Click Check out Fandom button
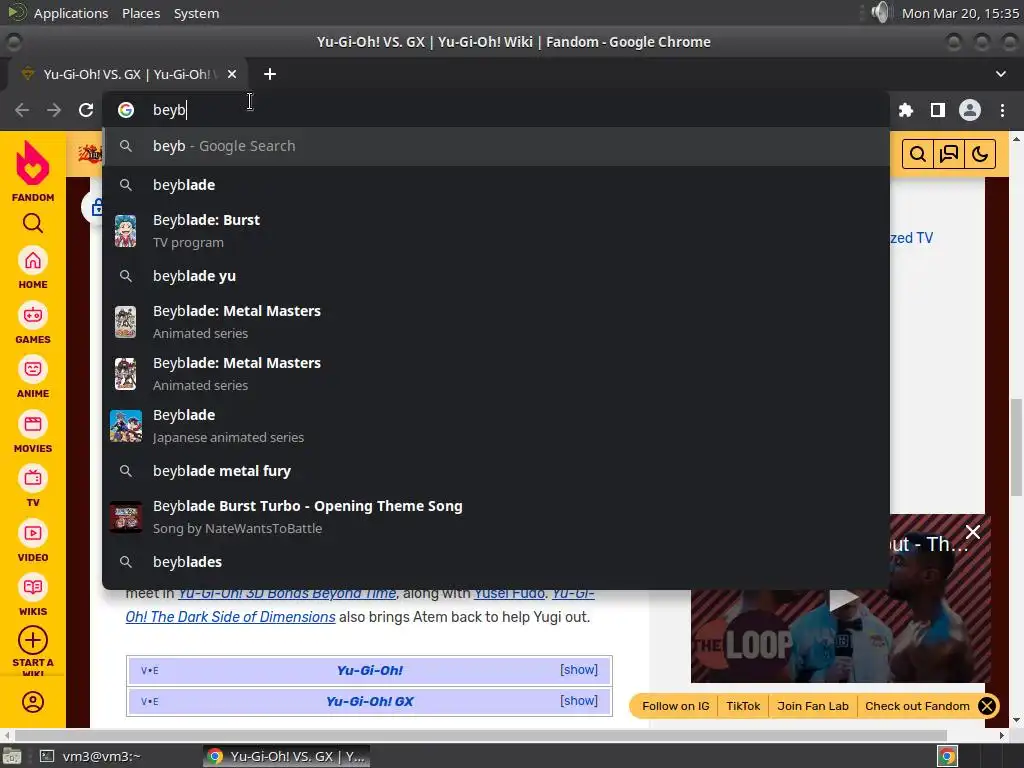The width and height of the screenshot is (1024, 768). tap(917, 706)
